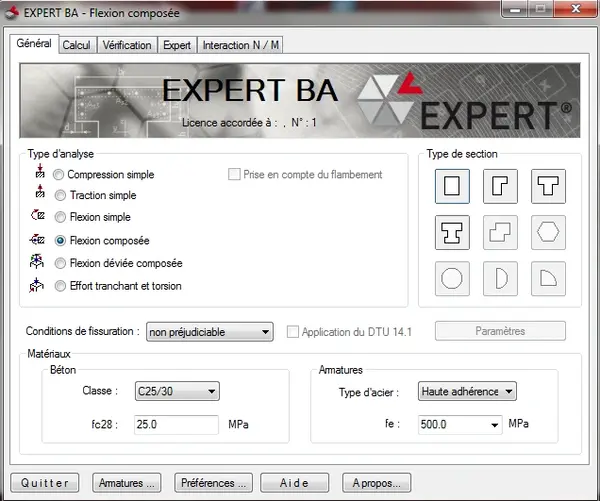Toggle Application du DTU 14.1 checkbox

pyautogui.click(x=293, y=331)
